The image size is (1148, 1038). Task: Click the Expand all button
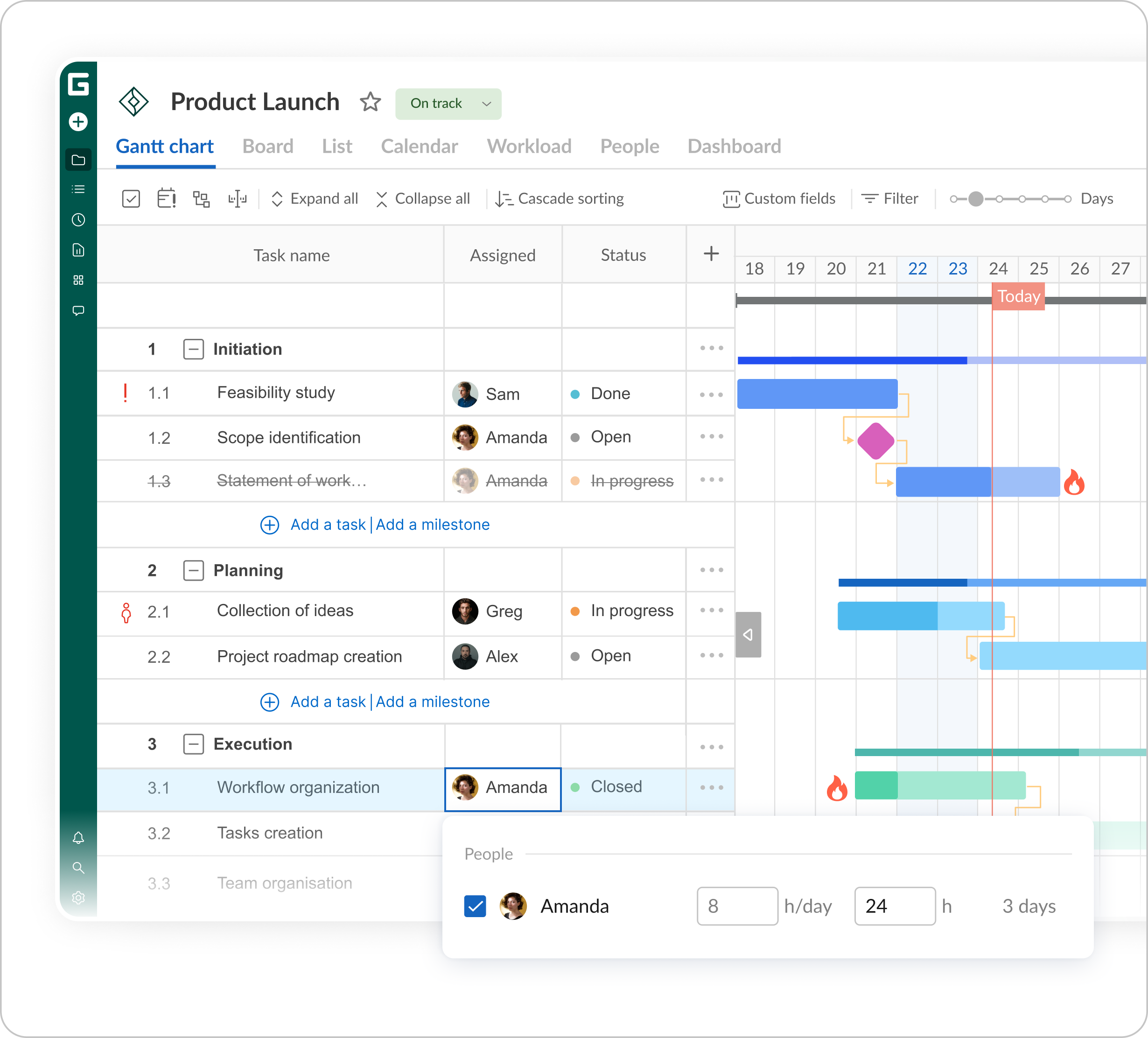click(x=315, y=199)
